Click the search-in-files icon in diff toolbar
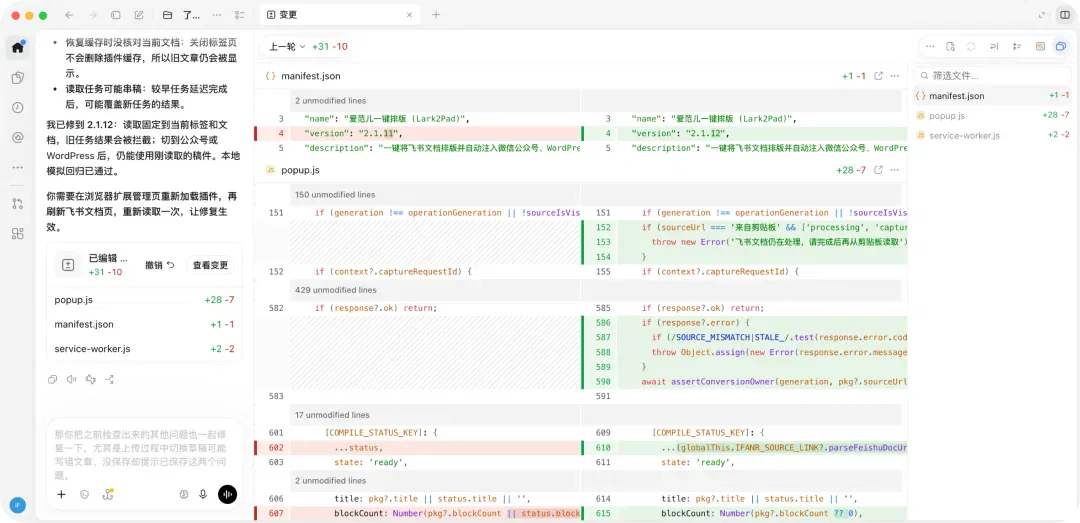The image size is (1080, 523). [951, 46]
